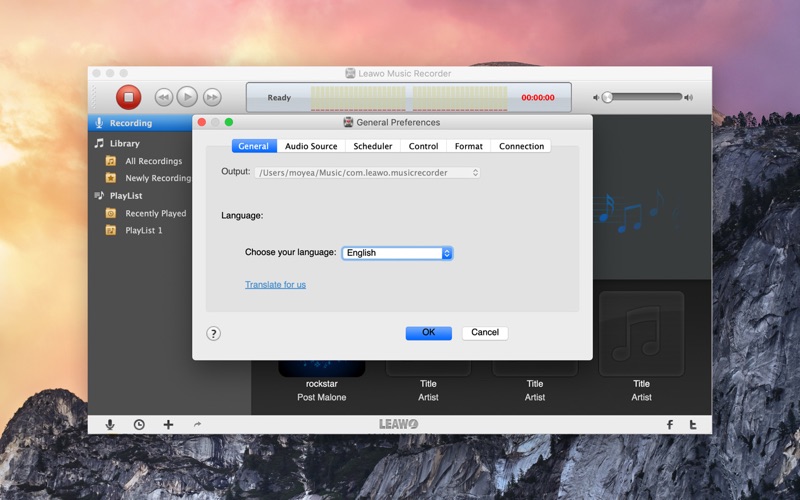The height and width of the screenshot is (500, 800).
Task: Click Newly Recording star folder icon
Action: pyautogui.click(x=111, y=178)
